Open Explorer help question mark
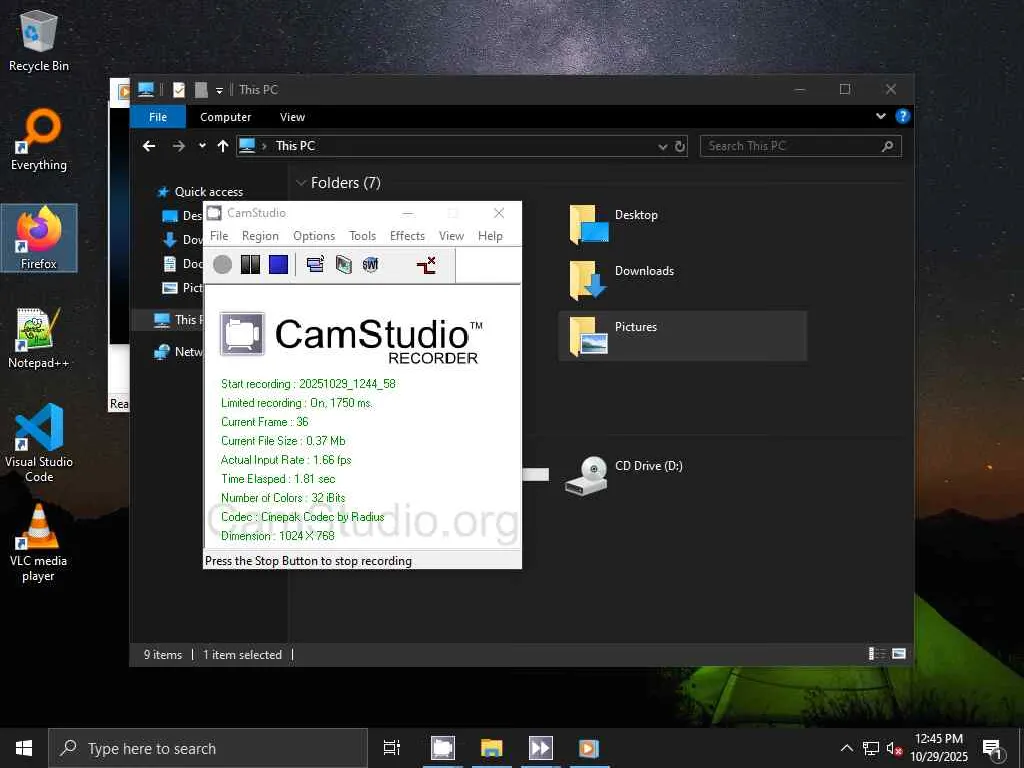 click(903, 116)
